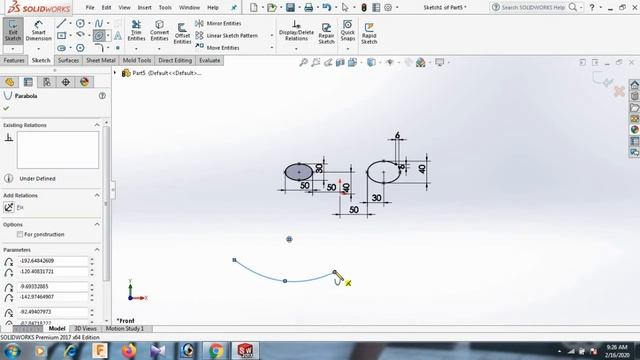This screenshot has width=640, height=360.
Task: Select the Spline sketch tool
Action: pyautogui.click(x=99, y=23)
